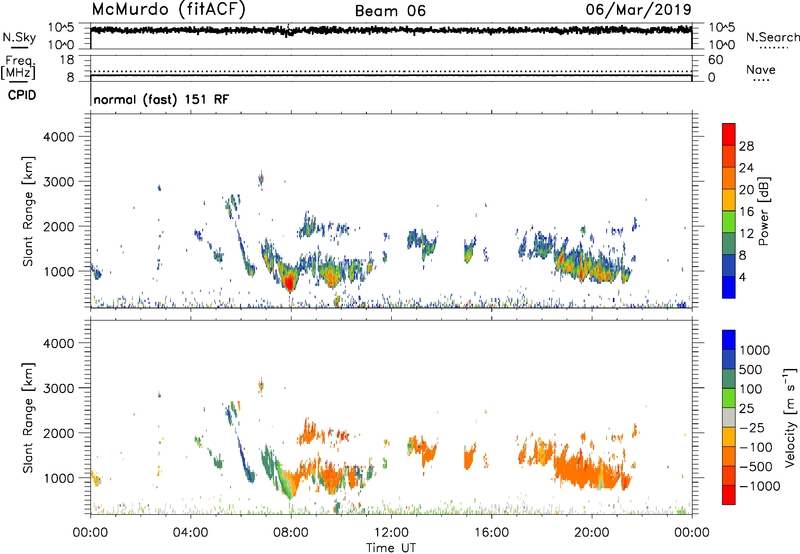800x554 pixels.
Task: Click the Power [dB] colorbar label
Action: click(x=763, y=211)
